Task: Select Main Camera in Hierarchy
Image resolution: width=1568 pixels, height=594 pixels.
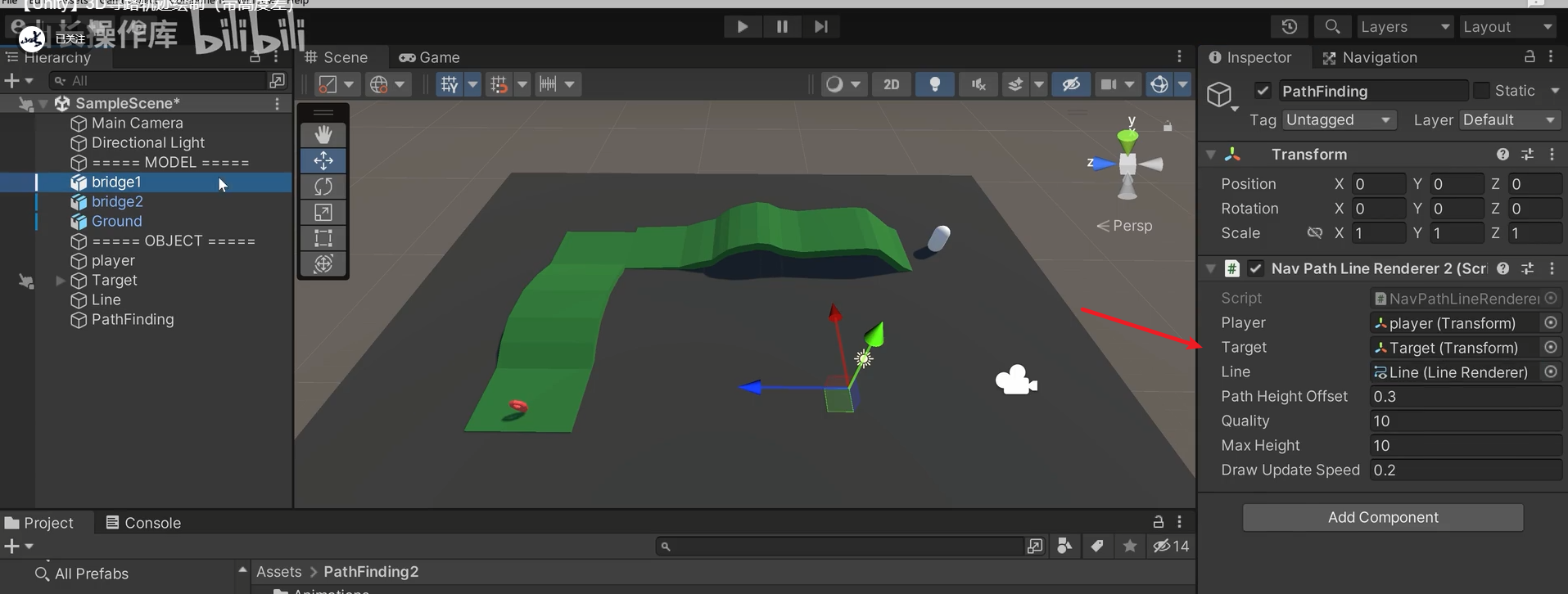Action: click(137, 123)
